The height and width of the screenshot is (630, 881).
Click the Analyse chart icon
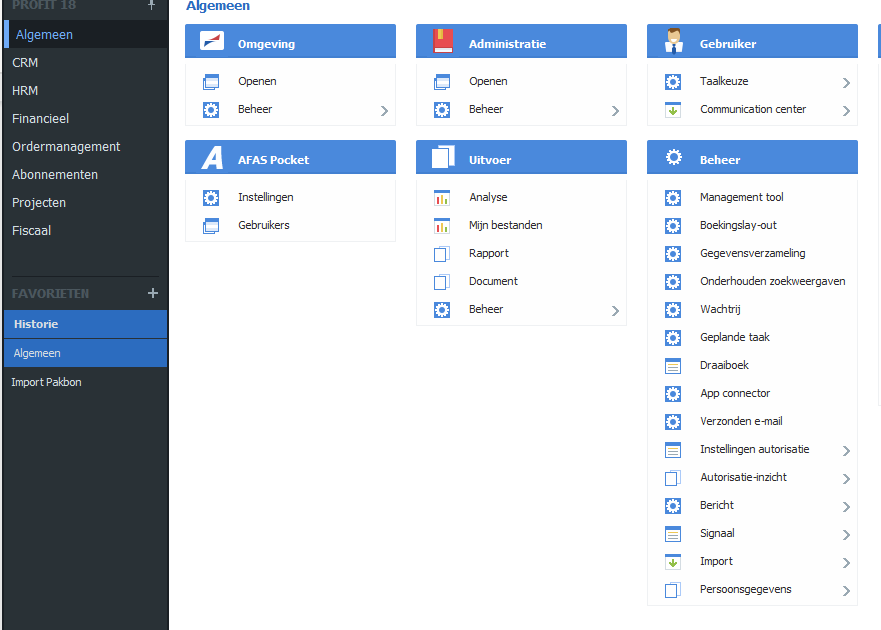442,198
